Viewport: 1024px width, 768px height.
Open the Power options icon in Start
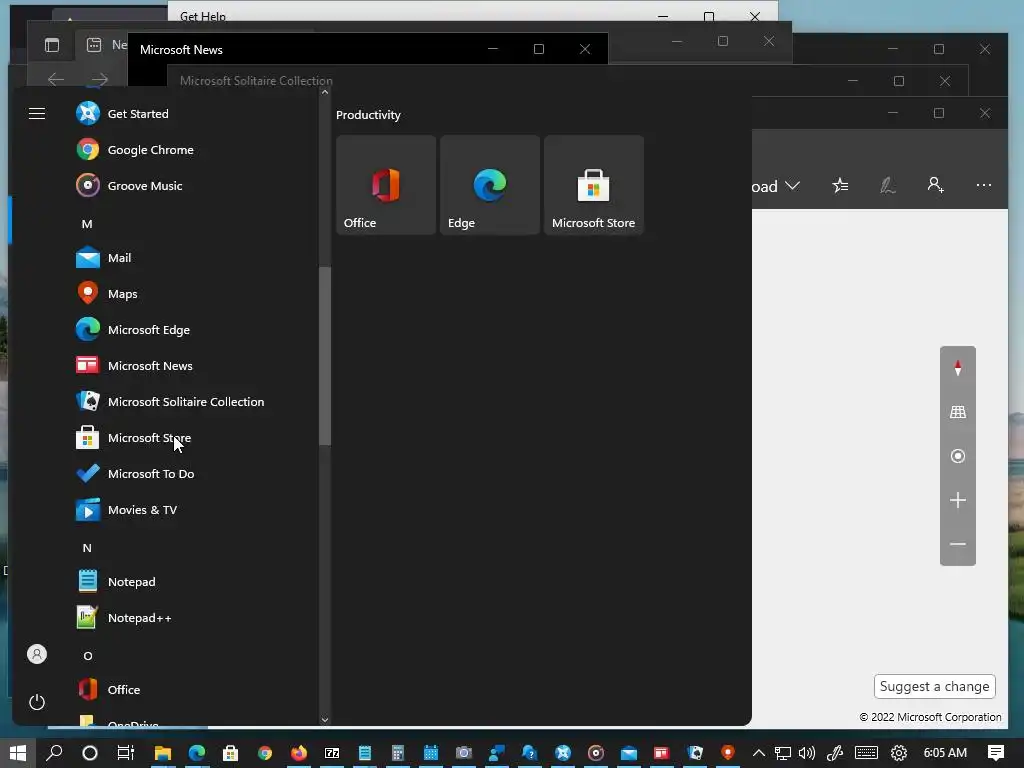(37, 702)
